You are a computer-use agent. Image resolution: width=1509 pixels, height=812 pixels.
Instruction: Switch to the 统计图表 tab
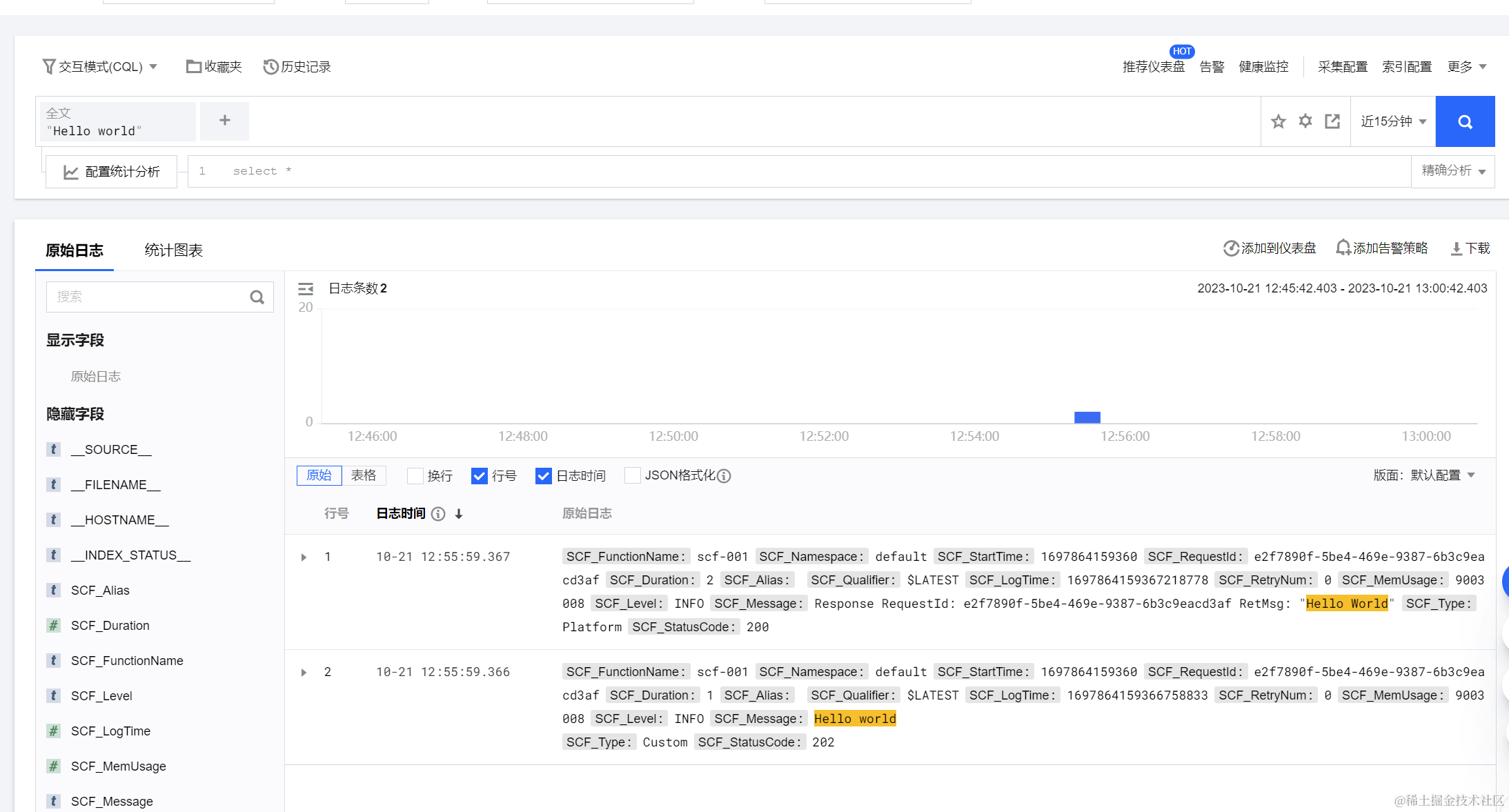(173, 250)
